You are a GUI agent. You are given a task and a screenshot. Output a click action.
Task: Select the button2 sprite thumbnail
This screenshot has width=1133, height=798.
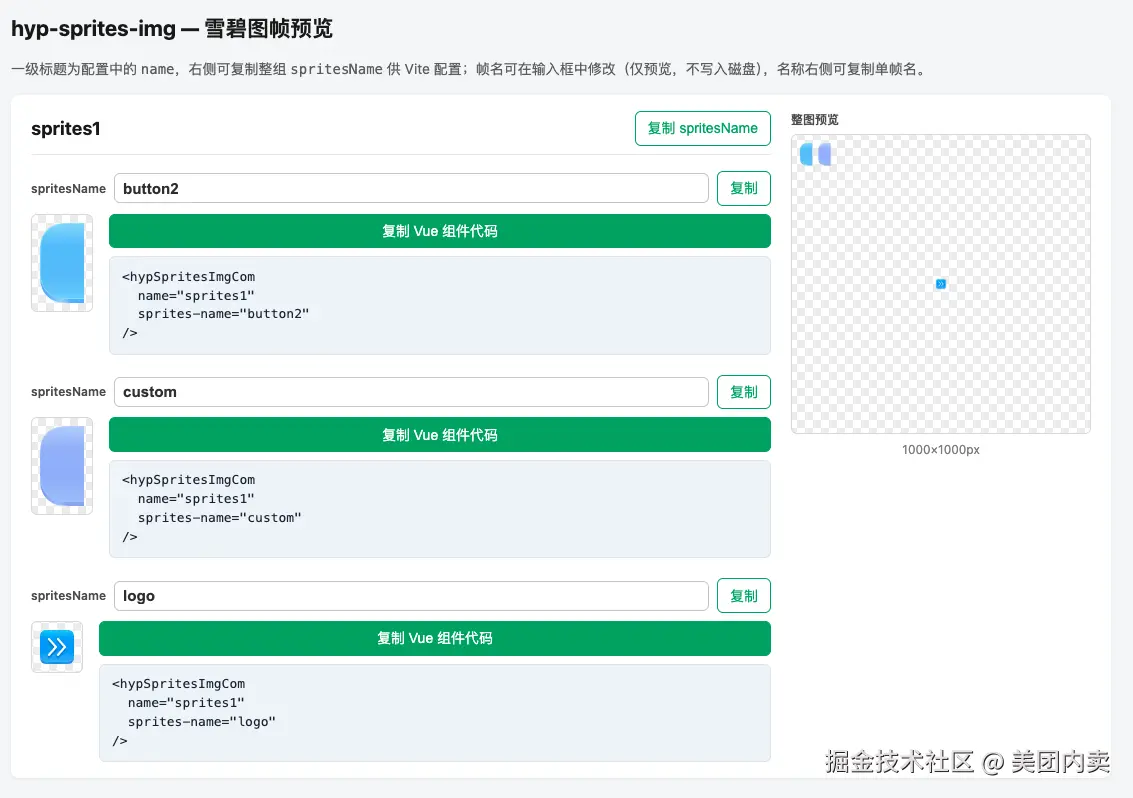click(62, 263)
